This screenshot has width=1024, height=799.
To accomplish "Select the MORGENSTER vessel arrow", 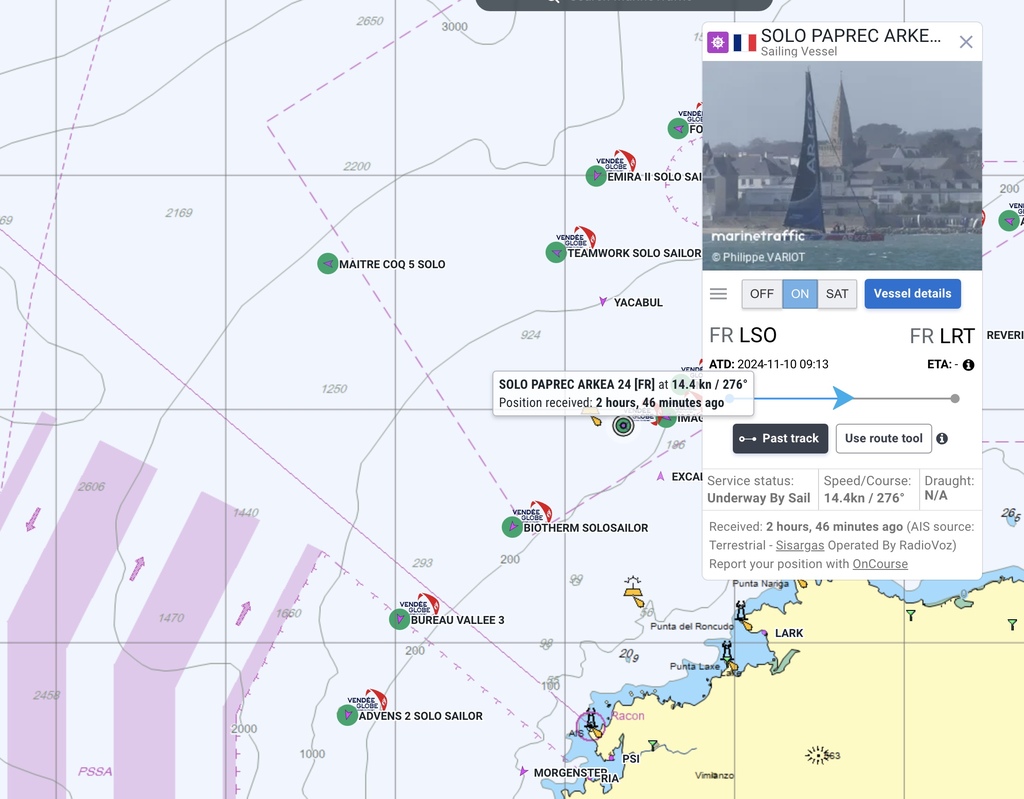I will pyautogui.click(x=523, y=772).
